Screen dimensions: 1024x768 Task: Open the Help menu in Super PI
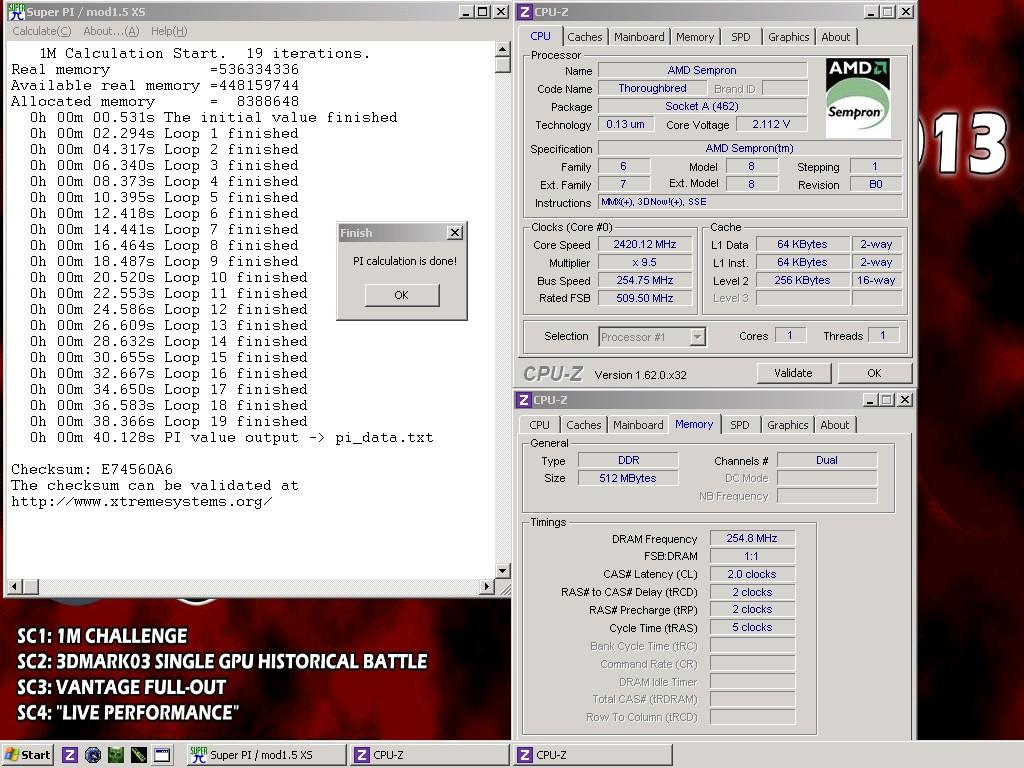point(169,31)
